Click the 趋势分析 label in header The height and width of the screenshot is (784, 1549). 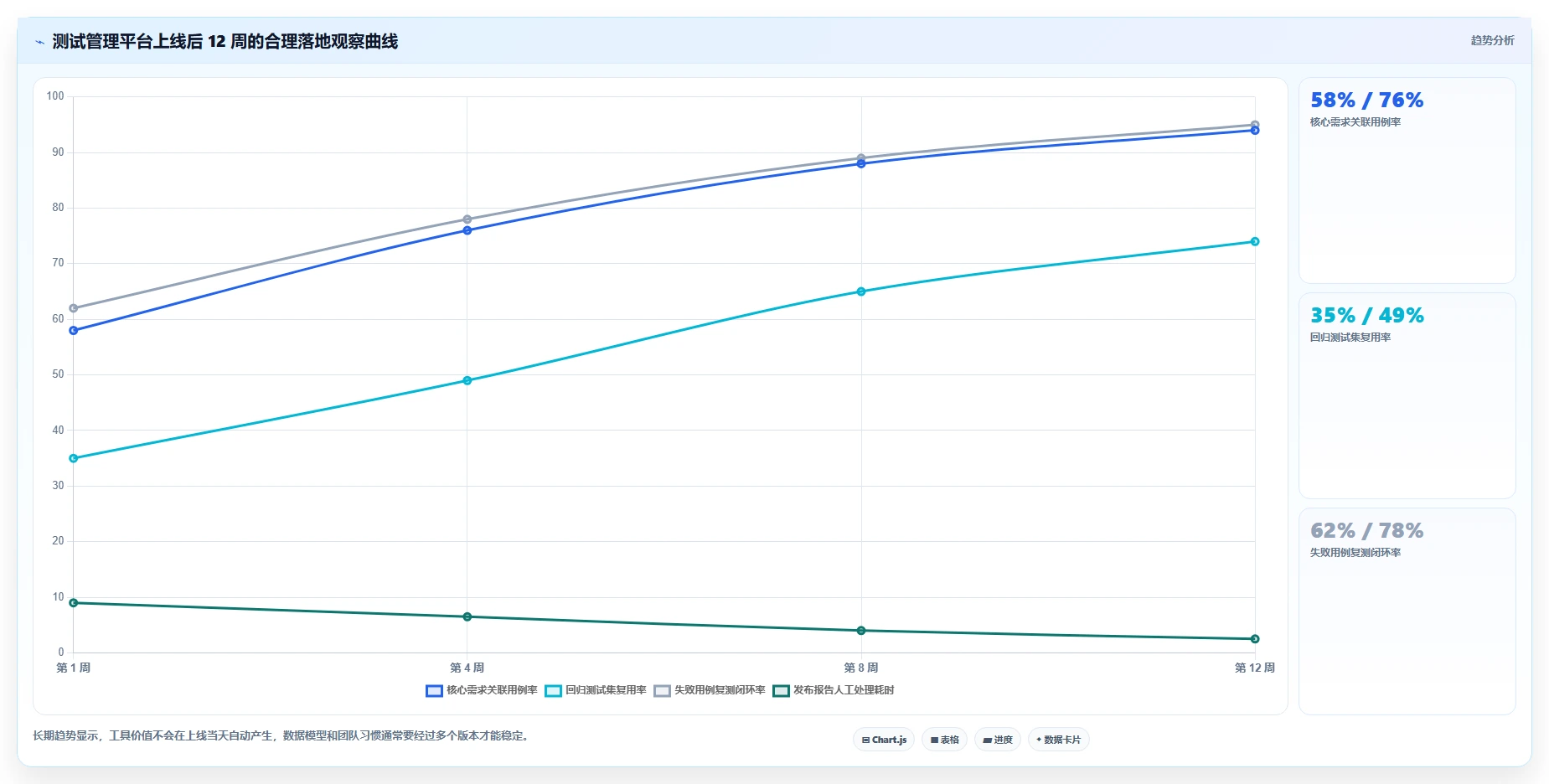(x=1492, y=40)
